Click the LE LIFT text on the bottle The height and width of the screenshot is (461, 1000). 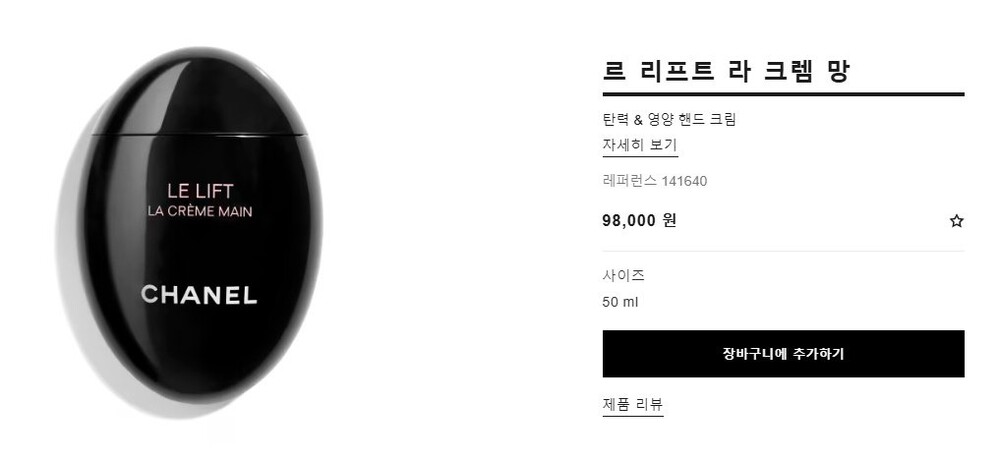pyautogui.click(x=199, y=190)
